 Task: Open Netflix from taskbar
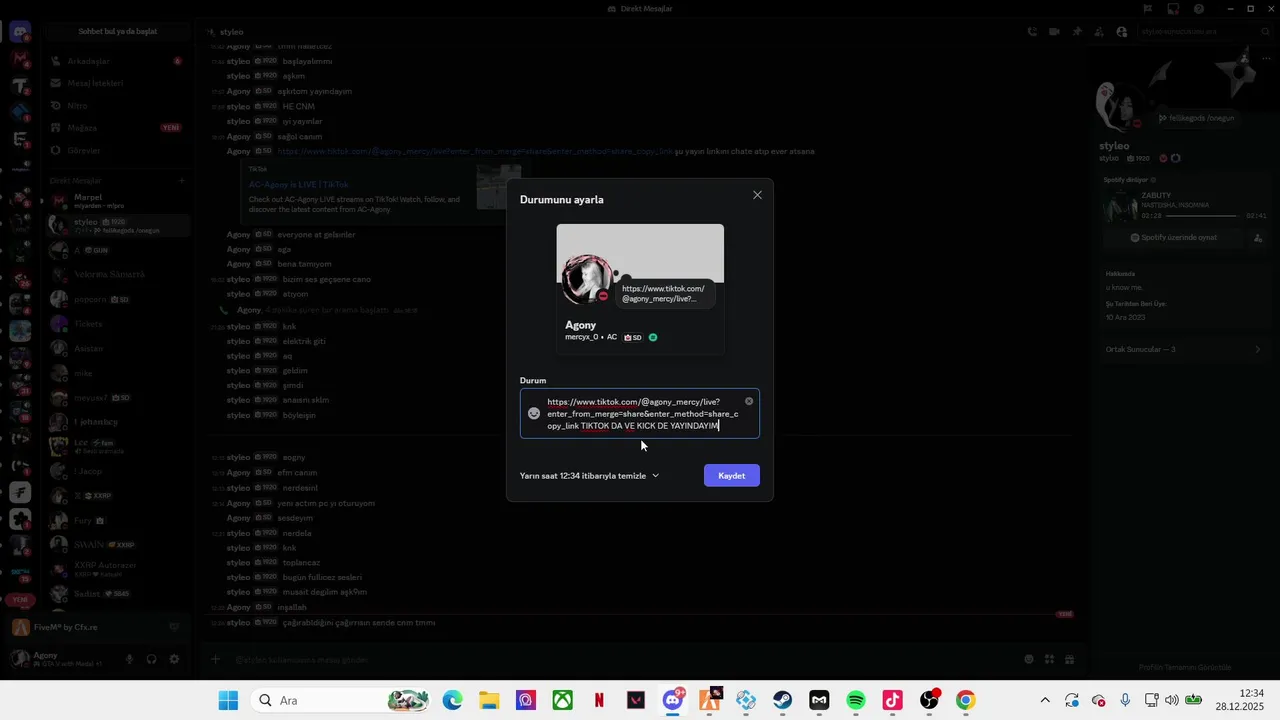[599, 700]
